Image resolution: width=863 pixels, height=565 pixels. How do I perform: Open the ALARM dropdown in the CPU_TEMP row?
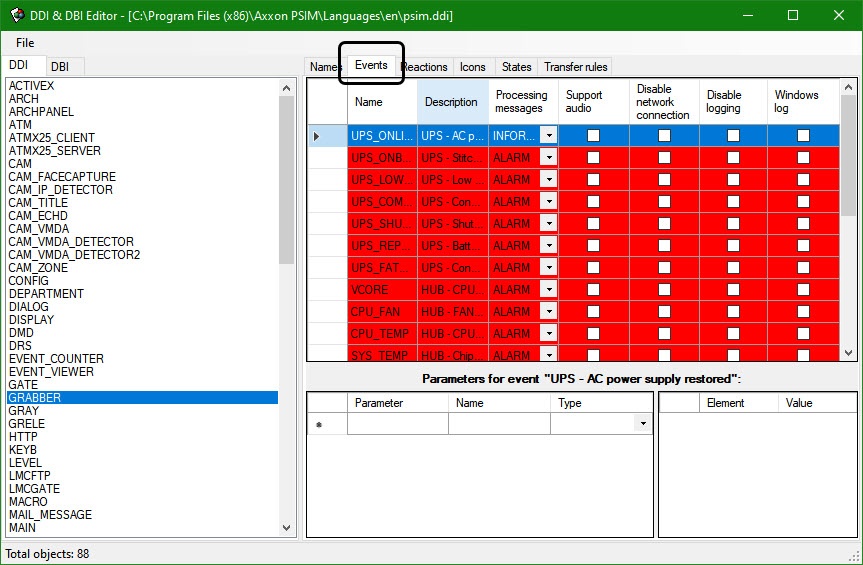click(549, 333)
